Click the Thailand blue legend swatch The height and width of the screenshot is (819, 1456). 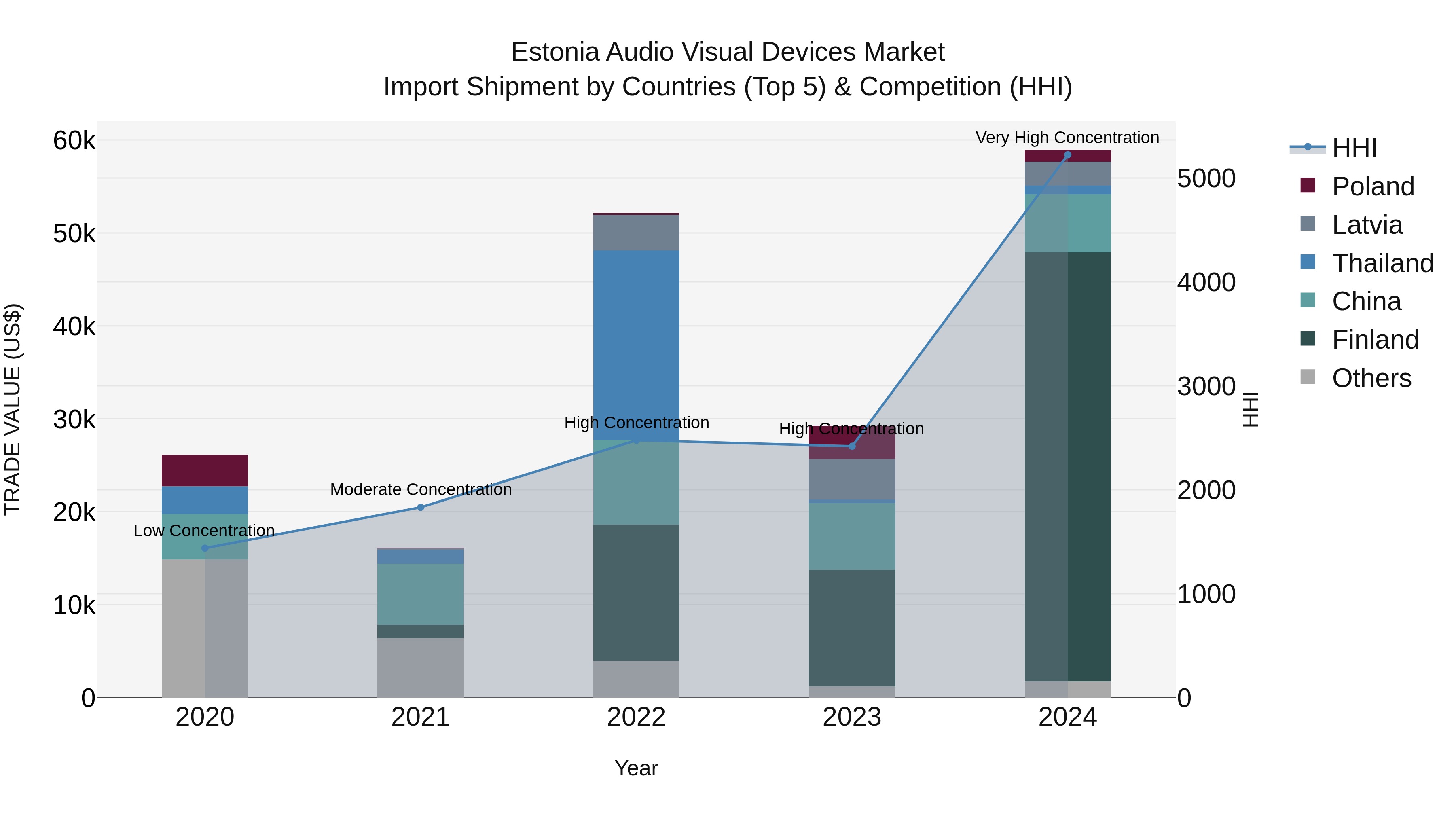1307,262
